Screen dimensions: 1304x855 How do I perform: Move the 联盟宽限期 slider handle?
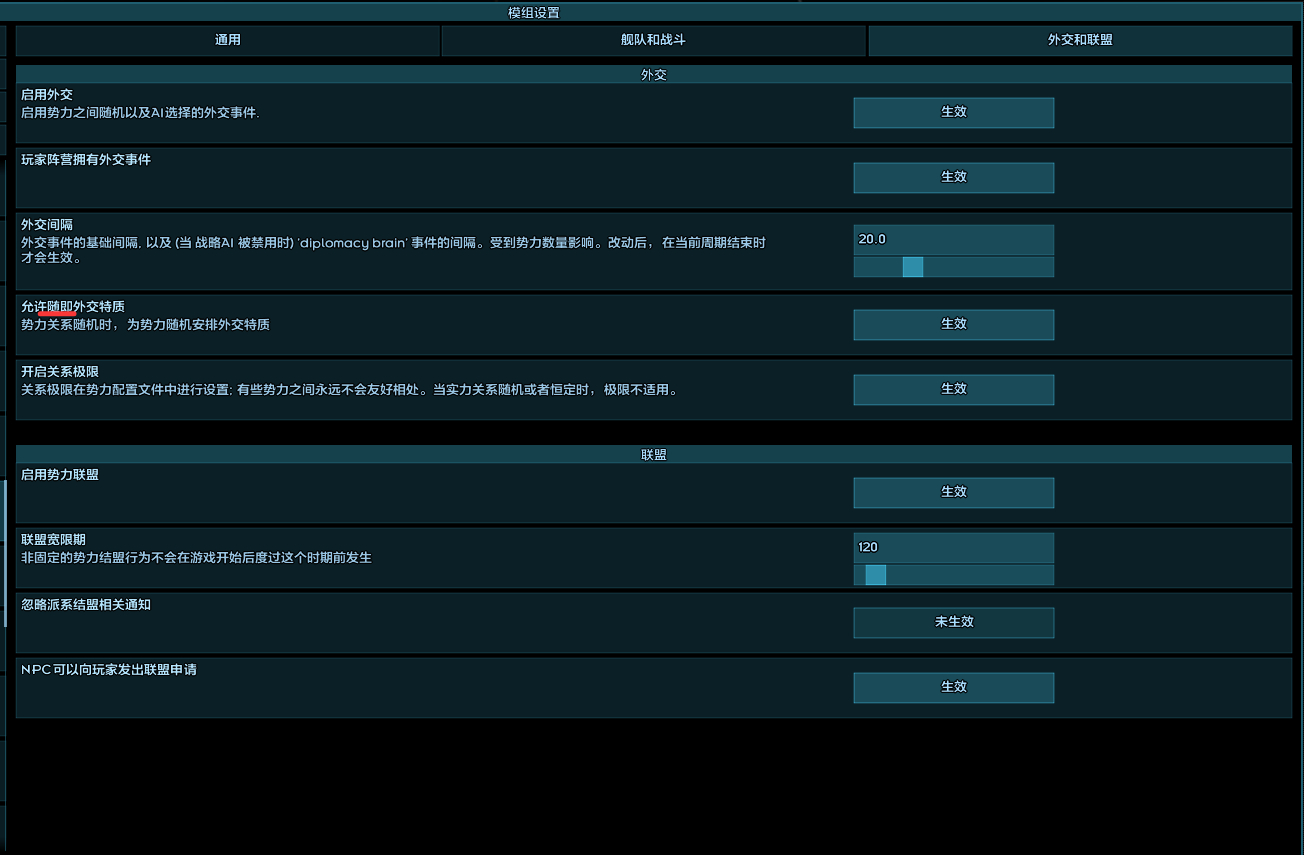coord(874,575)
